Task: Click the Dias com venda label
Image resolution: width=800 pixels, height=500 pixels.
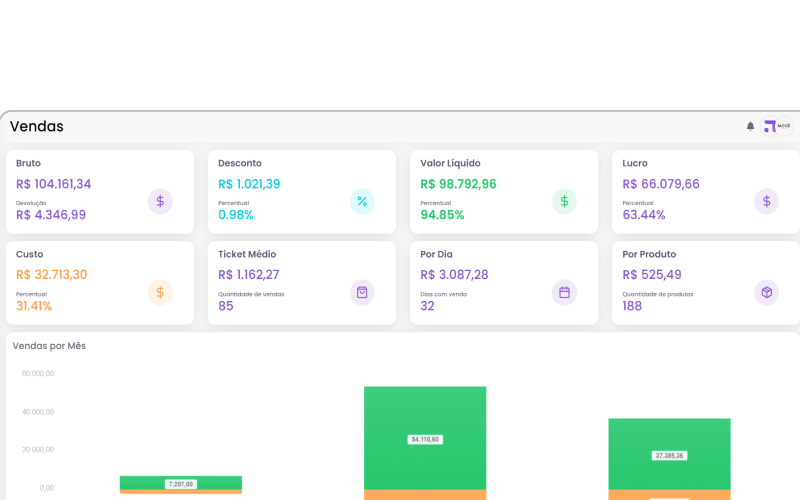Action: 443,294
